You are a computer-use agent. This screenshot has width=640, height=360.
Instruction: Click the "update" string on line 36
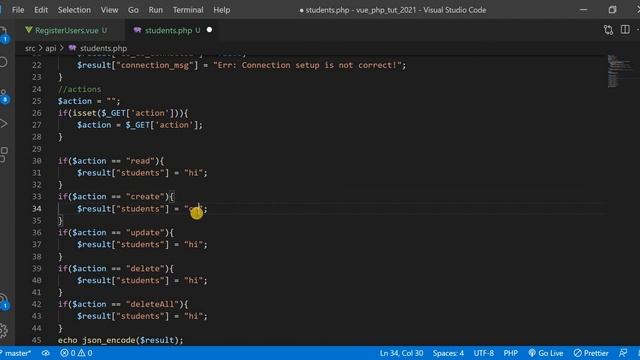145,233
